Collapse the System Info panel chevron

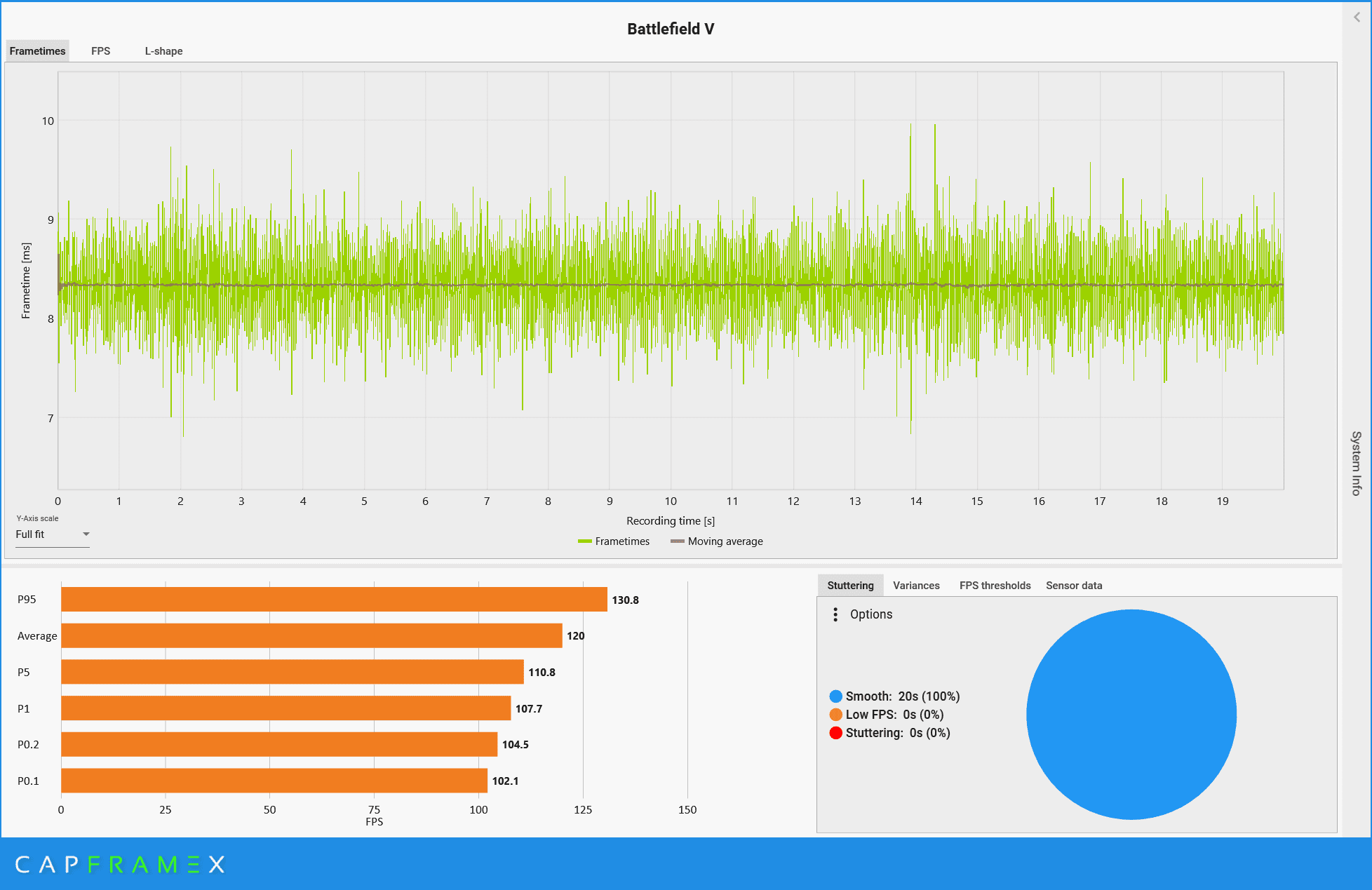(x=1357, y=18)
